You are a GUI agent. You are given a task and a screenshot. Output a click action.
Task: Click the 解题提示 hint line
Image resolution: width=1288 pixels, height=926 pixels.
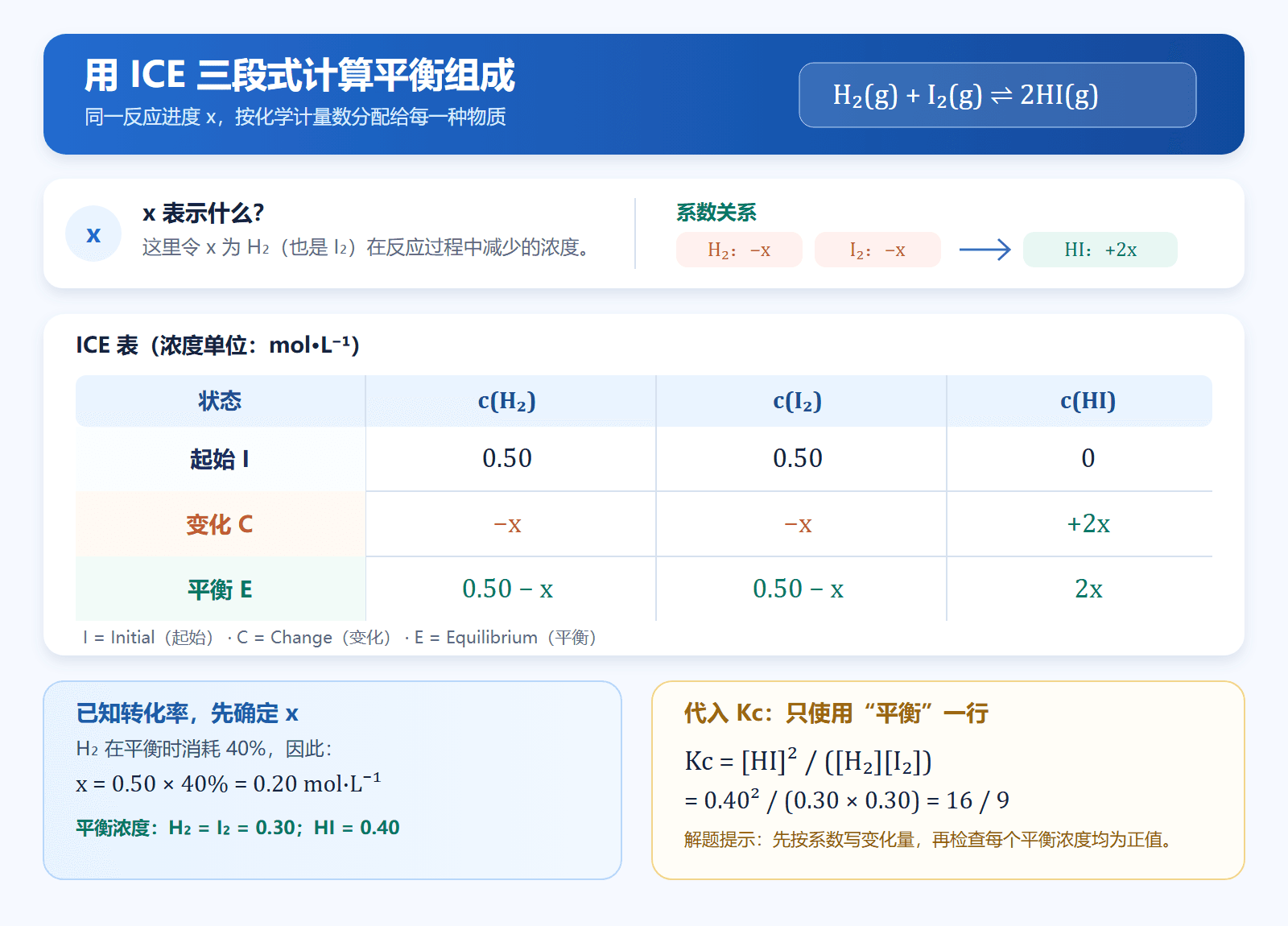(x=931, y=840)
